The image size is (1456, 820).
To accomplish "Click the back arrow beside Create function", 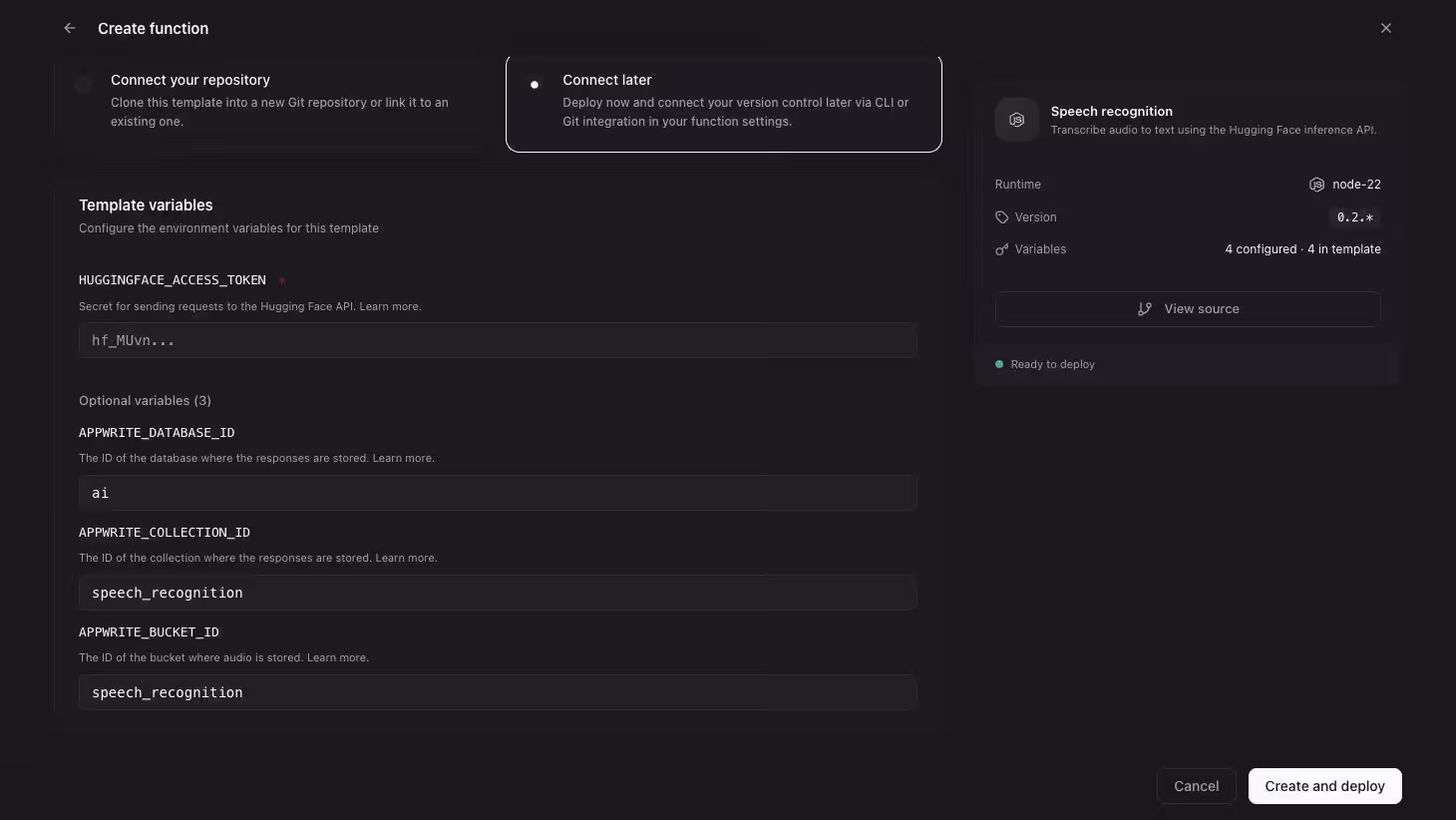I will coord(70,28).
